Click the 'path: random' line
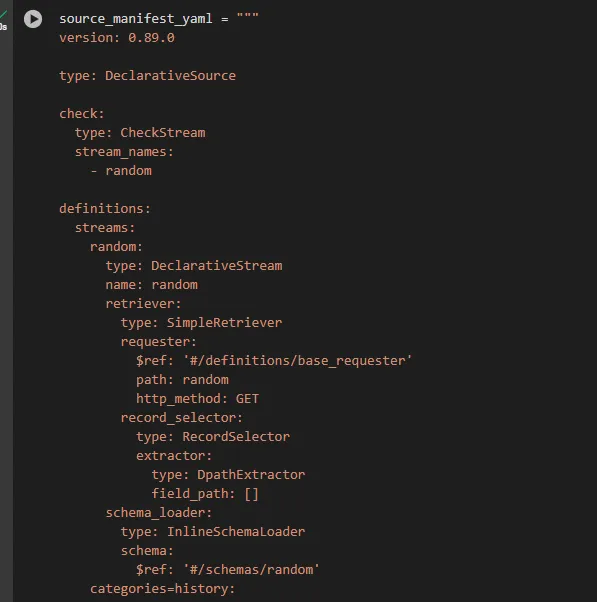597x602 pixels. [182, 380]
